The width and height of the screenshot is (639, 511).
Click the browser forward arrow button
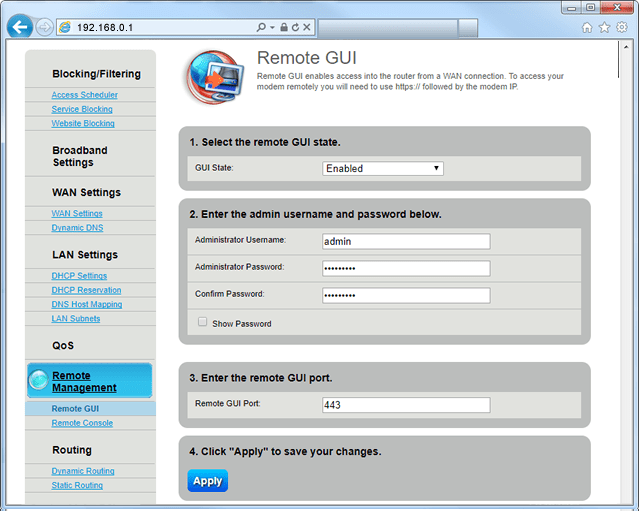44,27
